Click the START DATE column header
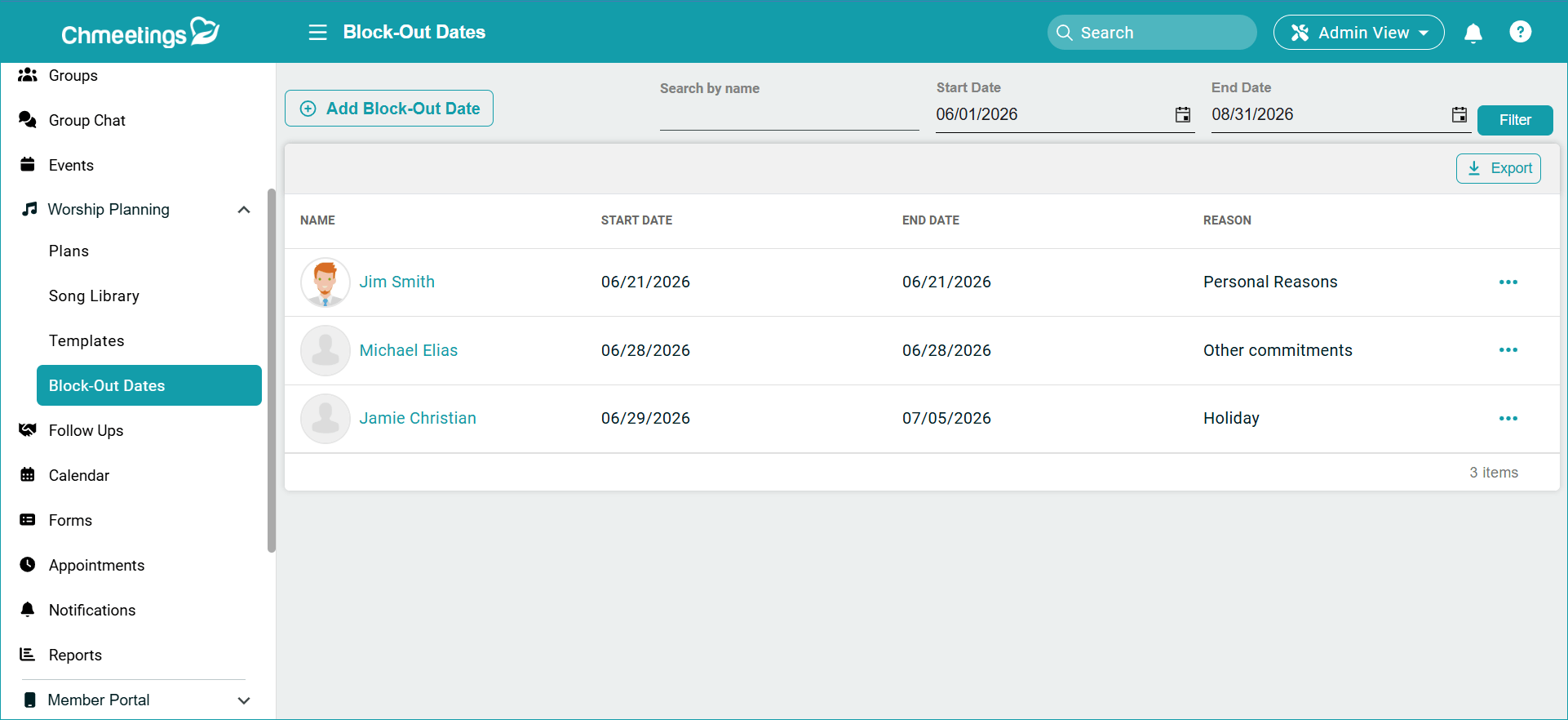This screenshot has height=720, width=1568. (x=636, y=220)
